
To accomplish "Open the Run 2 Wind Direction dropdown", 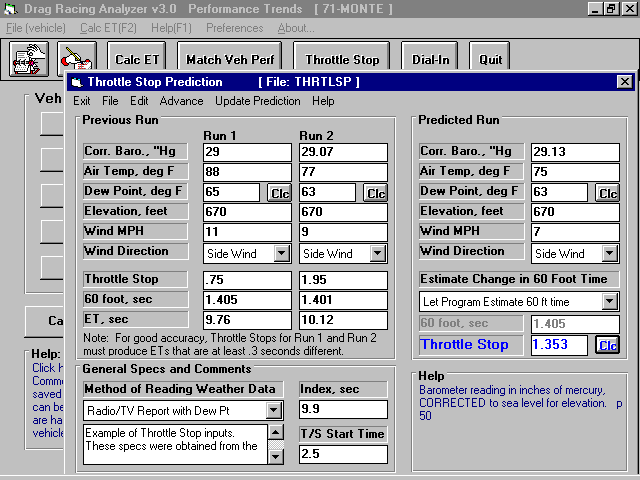I will (378, 253).
